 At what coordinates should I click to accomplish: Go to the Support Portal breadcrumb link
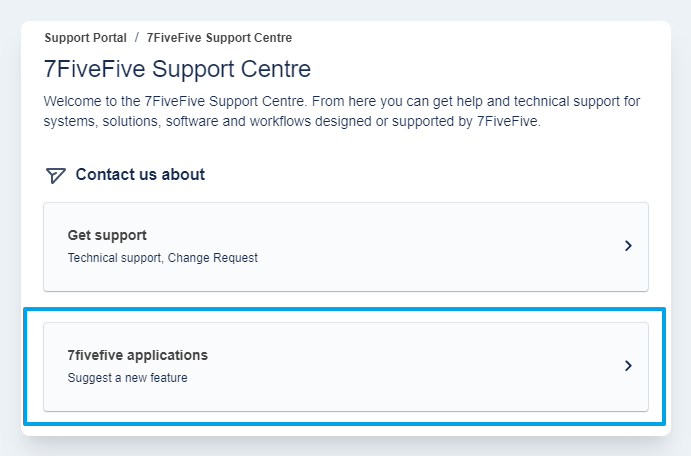[85, 38]
